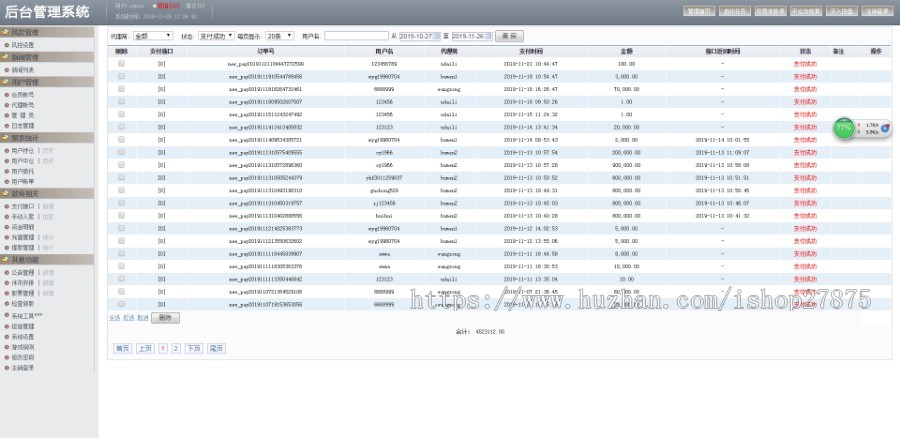Click the 其他功能 section folder icon

tap(5, 258)
